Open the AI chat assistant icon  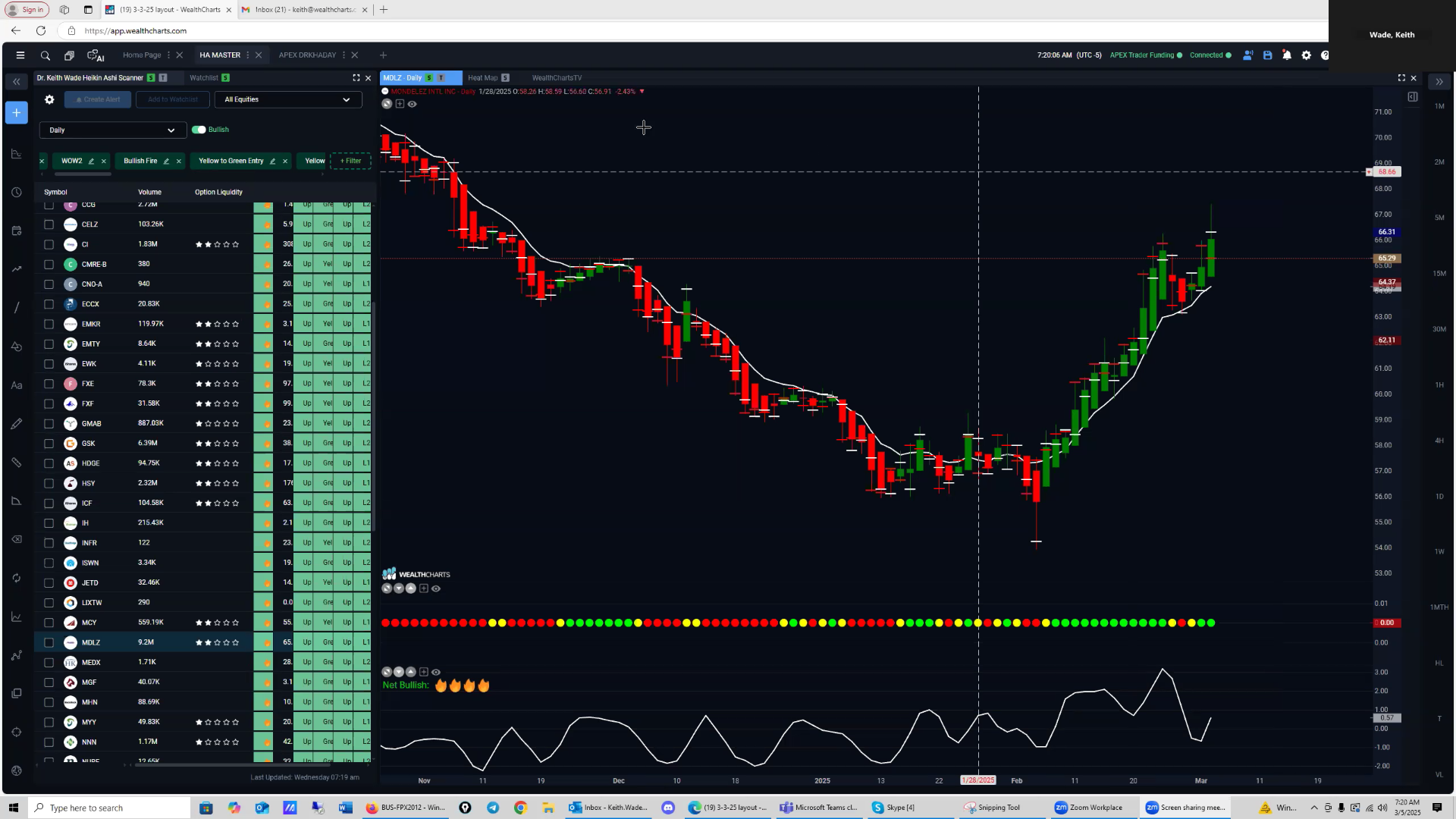96,55
